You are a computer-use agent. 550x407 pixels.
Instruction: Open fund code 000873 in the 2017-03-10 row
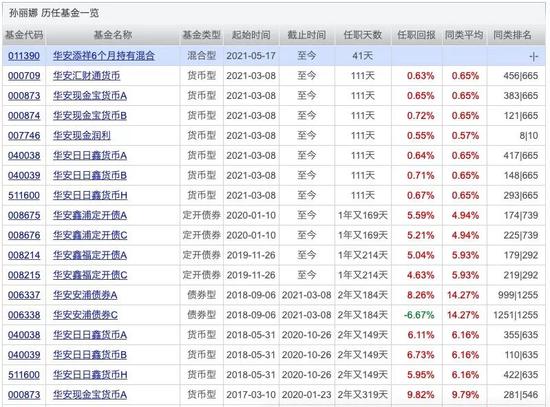(24, 395)
